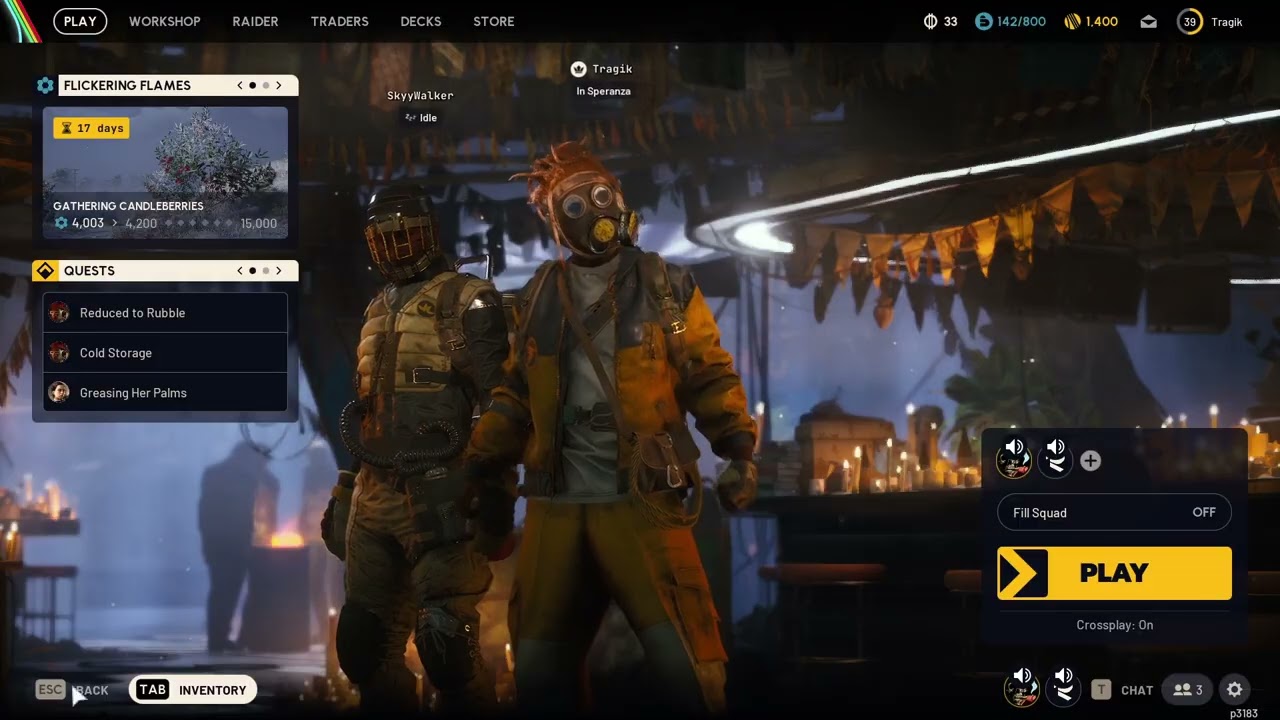Select SkyyWalker player name tag
The image size is (1280, 720).
pos(420,96)
